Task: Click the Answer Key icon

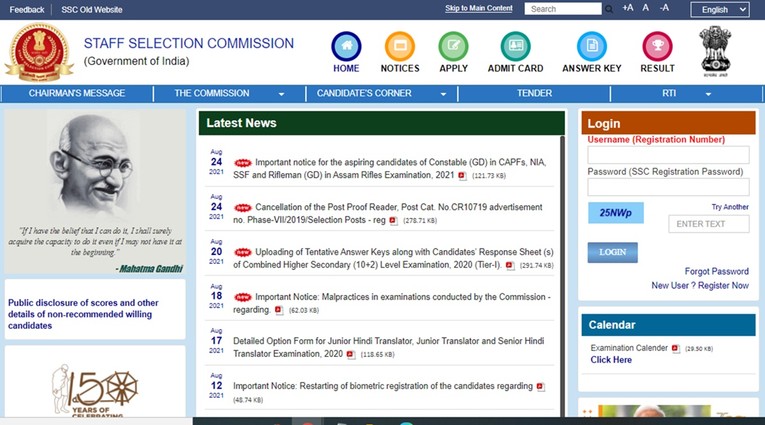Action: [x=591, y=46]
